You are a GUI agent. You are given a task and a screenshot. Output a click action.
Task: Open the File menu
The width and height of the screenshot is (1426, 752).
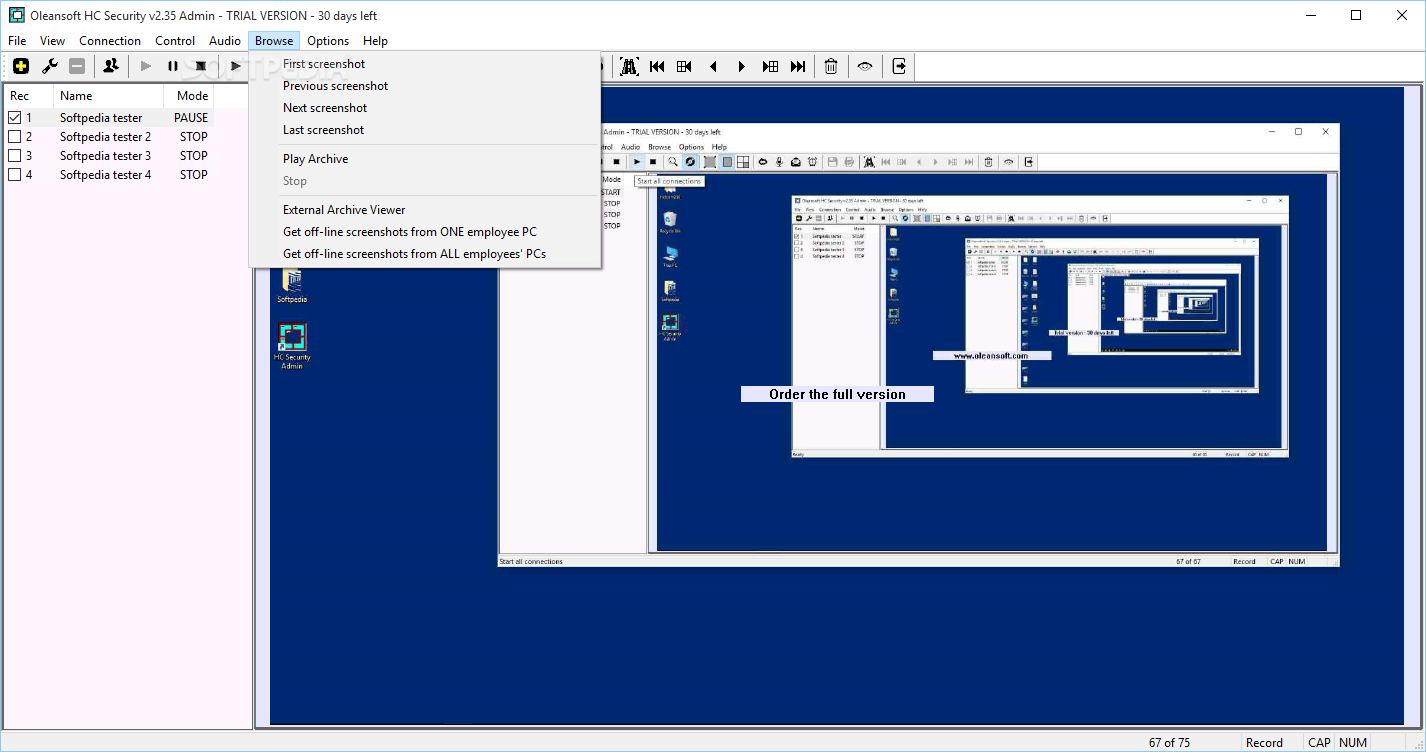click(17, 41)
